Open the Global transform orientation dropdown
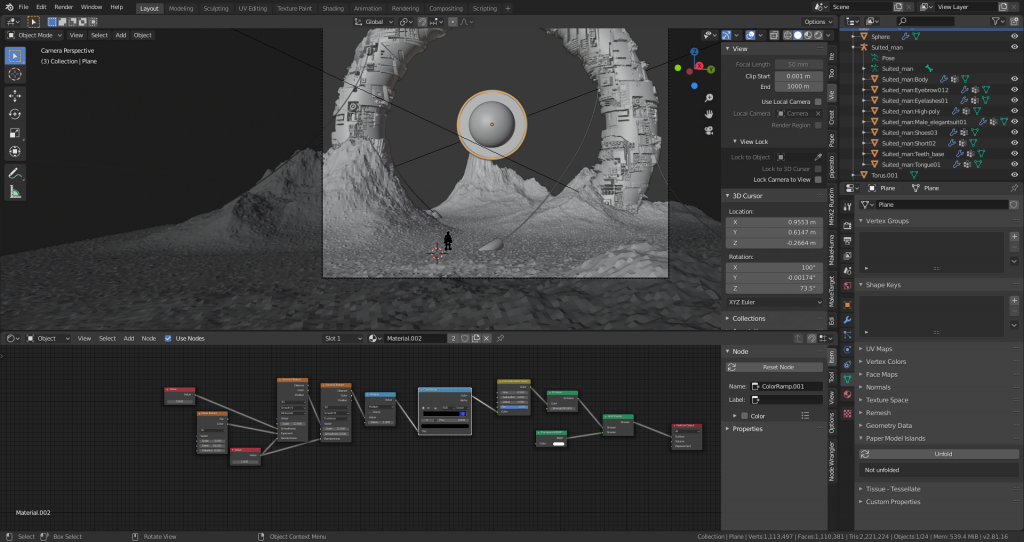This screenshot has width=1024, height=542. [x=374, y=22]
